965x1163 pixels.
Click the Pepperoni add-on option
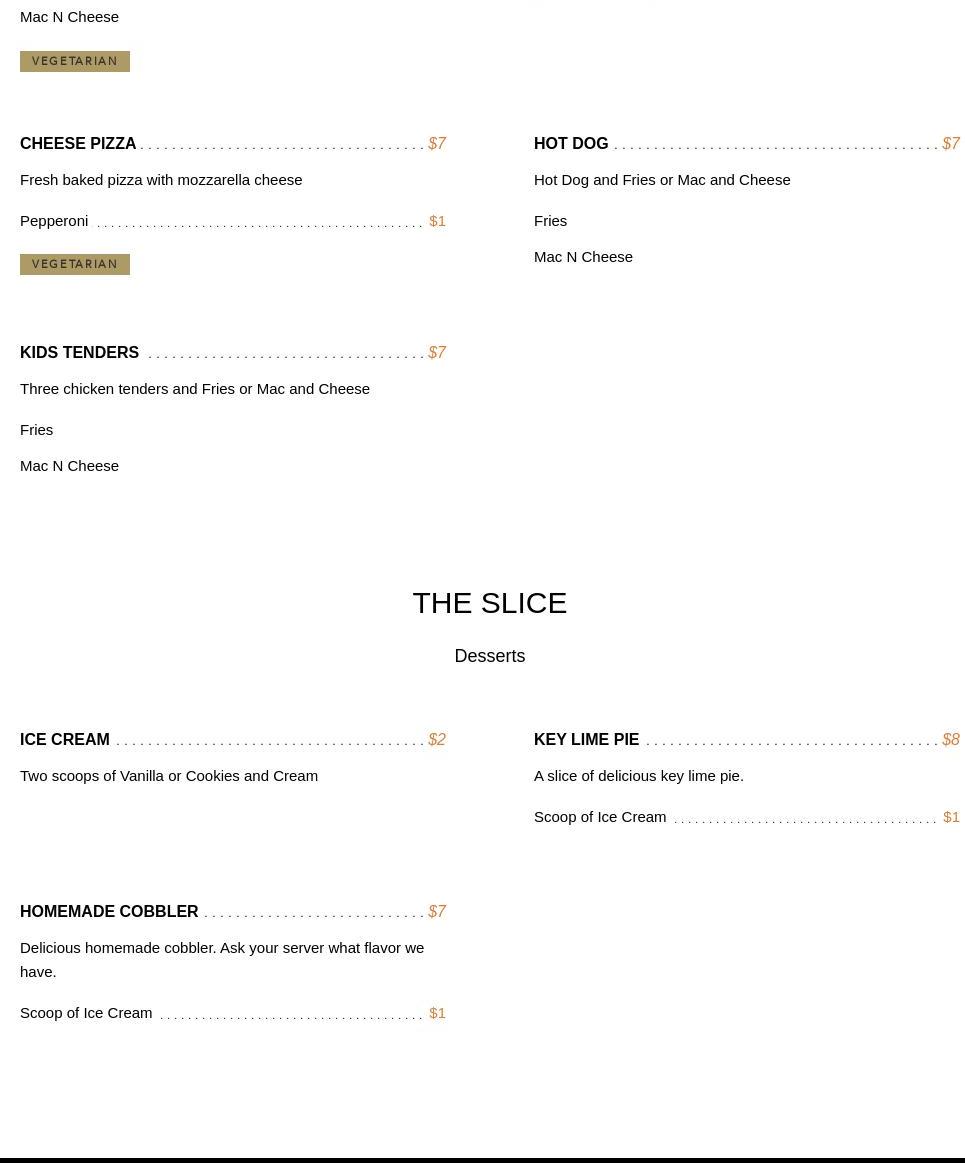pos(54,221)
